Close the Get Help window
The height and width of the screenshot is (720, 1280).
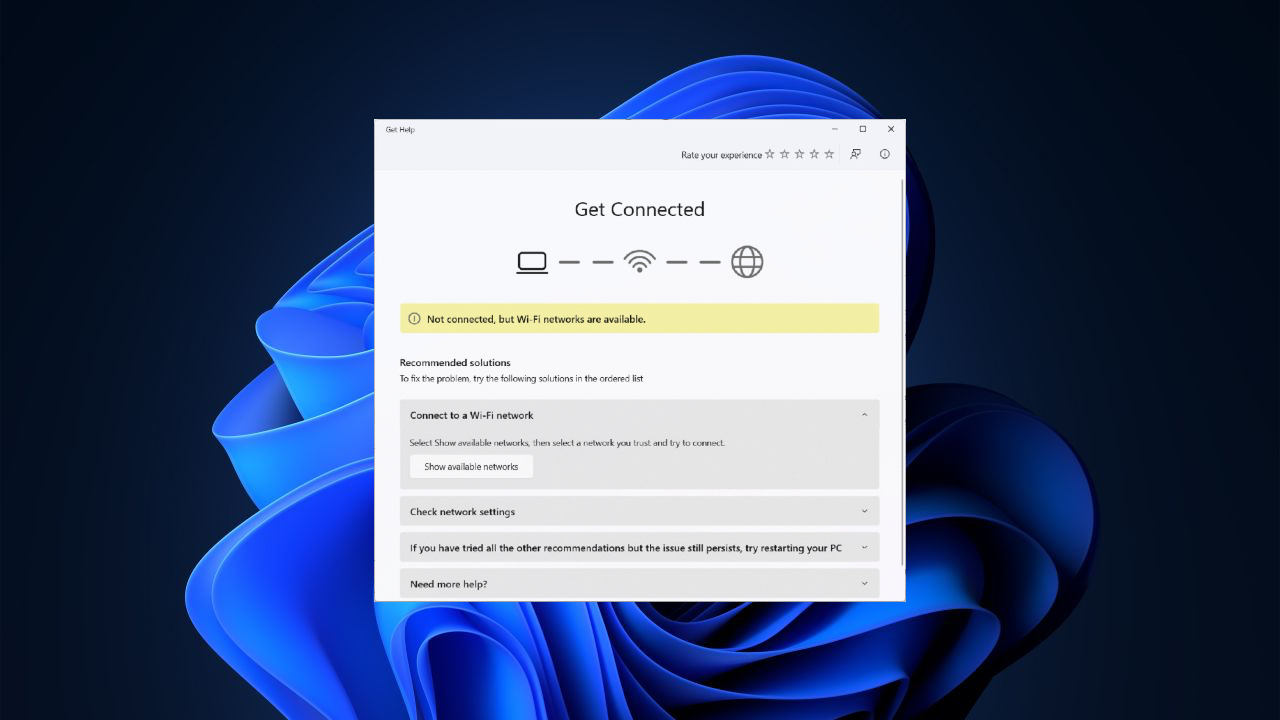[891, 129]
